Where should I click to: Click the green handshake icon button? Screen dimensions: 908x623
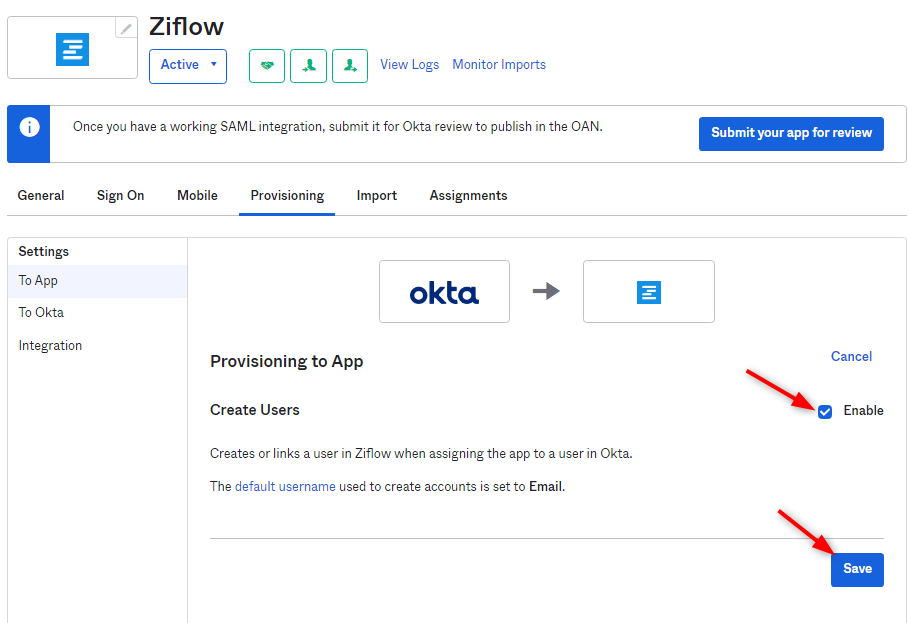point(267,65)
